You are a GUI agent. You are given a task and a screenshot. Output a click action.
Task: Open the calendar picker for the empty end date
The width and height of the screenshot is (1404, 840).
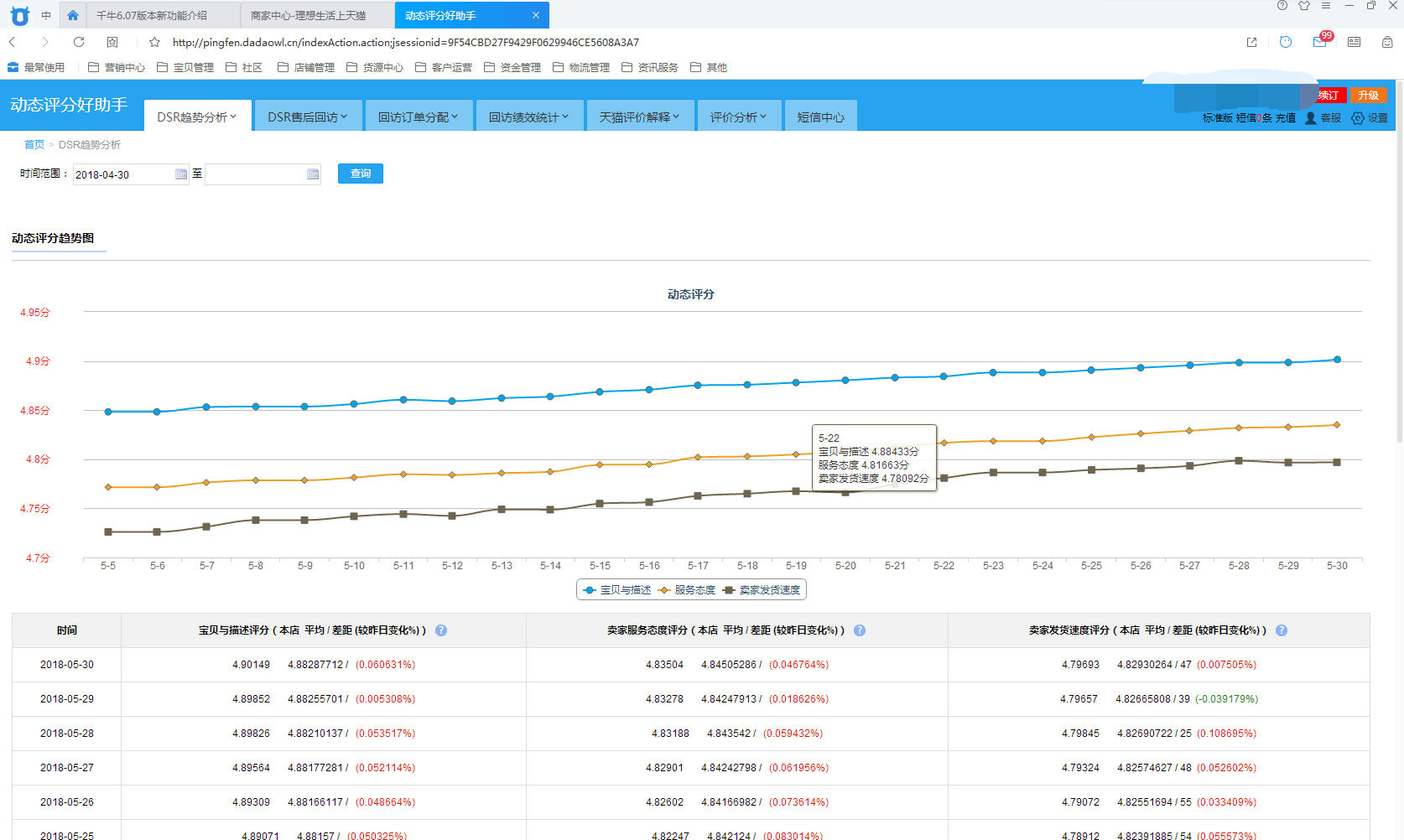click(x=313, y=174)
